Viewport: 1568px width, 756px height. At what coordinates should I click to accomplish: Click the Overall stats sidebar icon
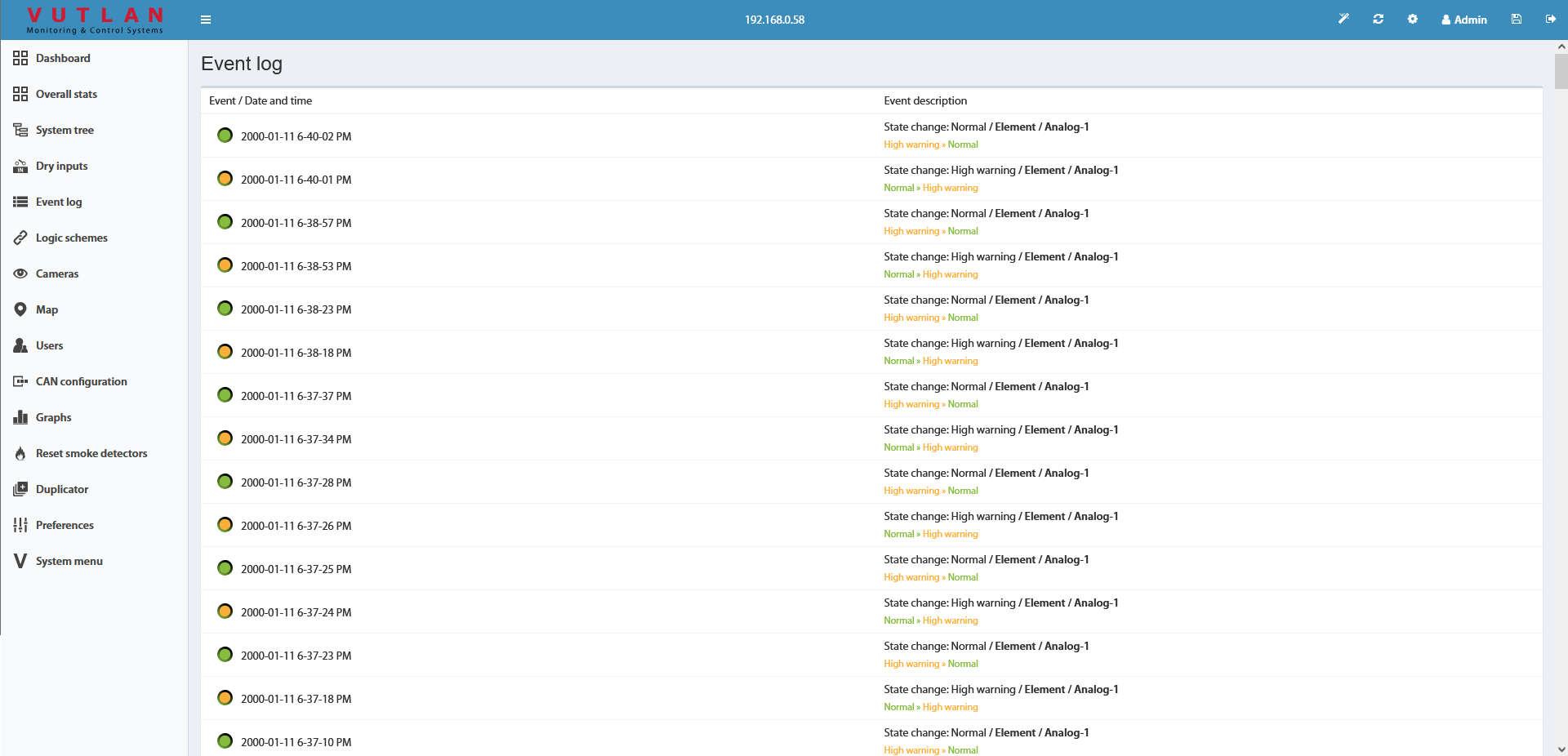click(20, 94)
